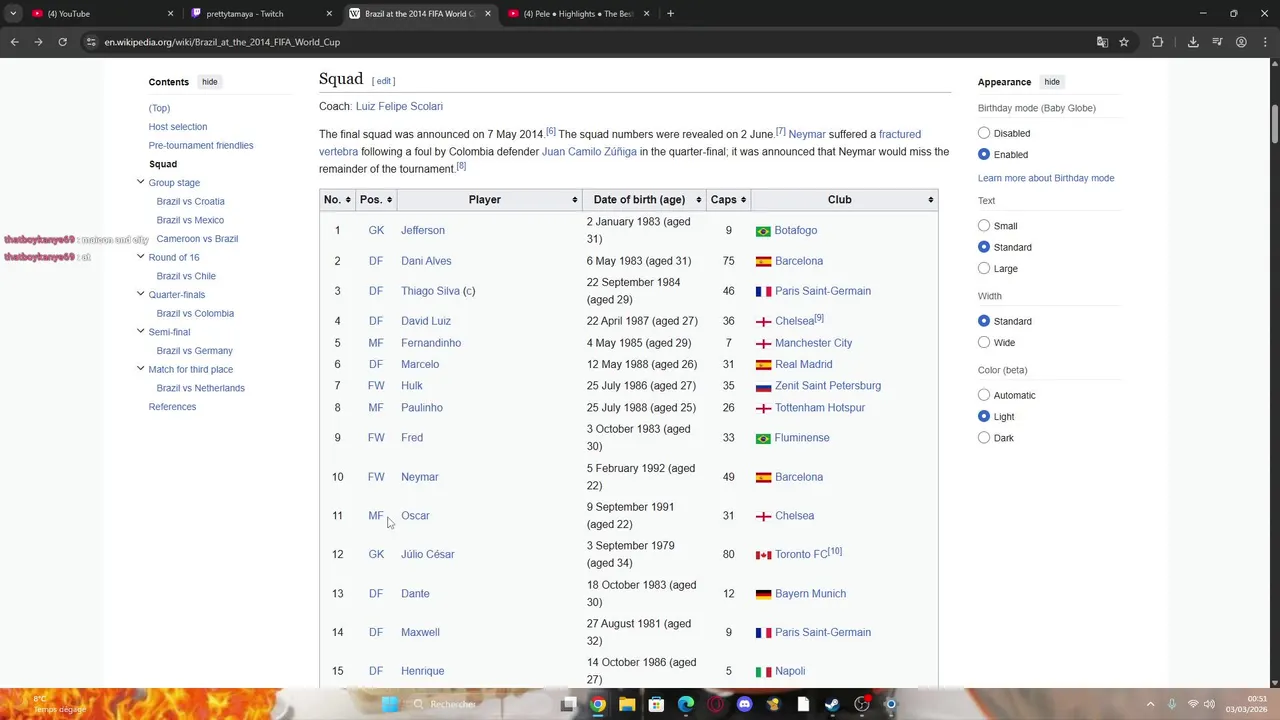Bookmark this page with the star icon
The image size is (1280, 720).
pyautogui.click(x=1124, y=42)
